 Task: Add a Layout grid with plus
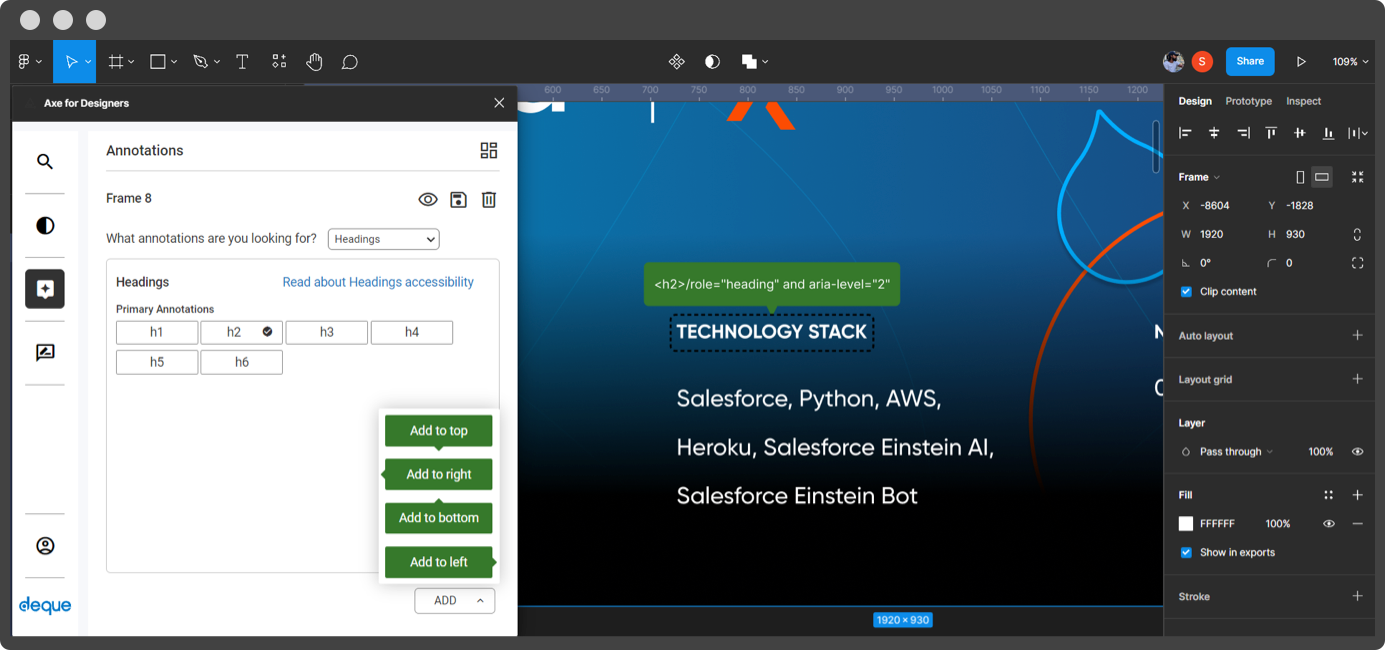click(1357, 380)
